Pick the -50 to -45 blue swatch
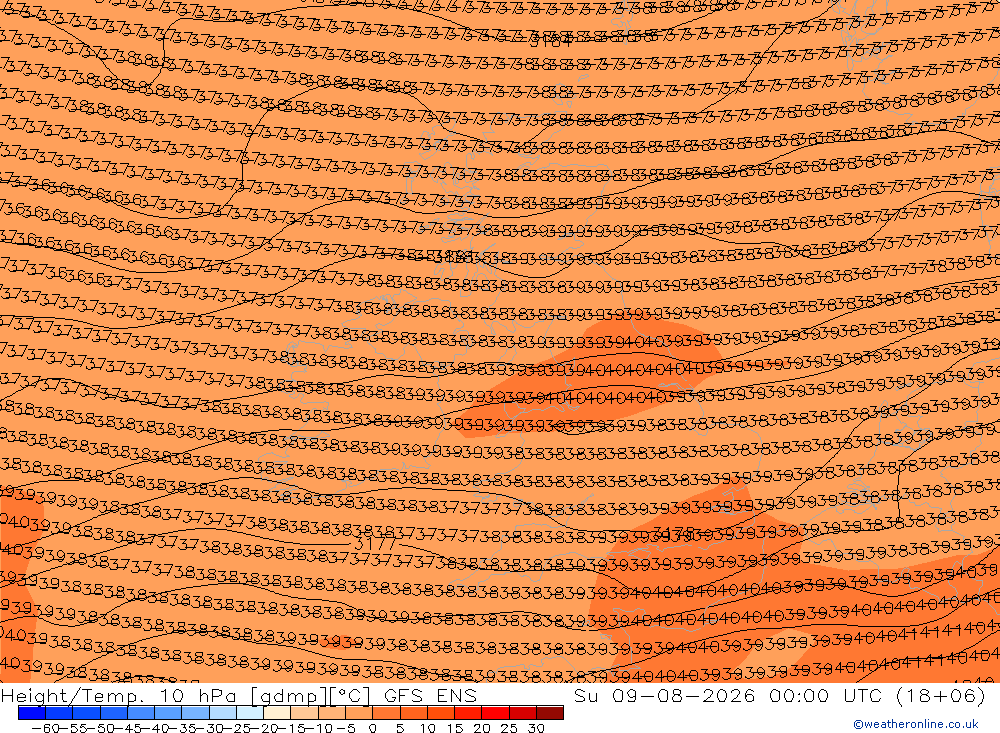The height and width of the screenshot is (733, 1000). click(113, 713)
